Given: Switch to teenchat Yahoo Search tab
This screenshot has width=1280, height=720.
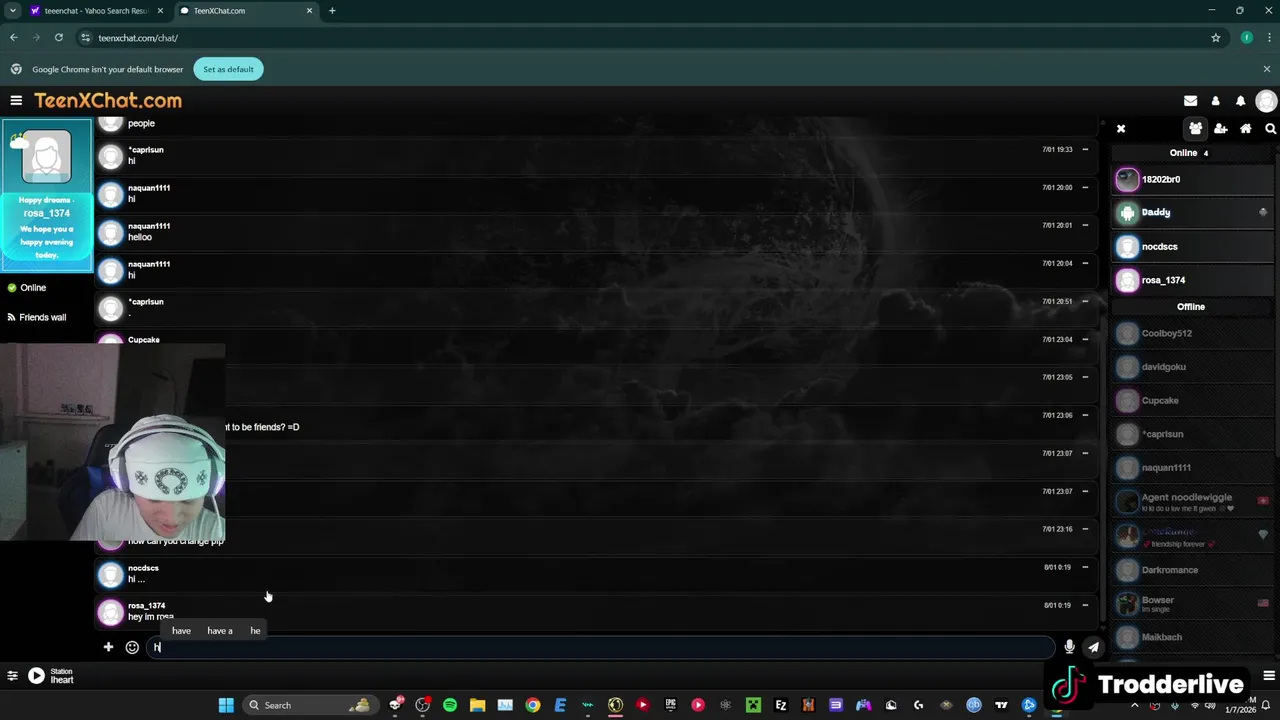Looking at the screenshot, I should coord(94,11).
